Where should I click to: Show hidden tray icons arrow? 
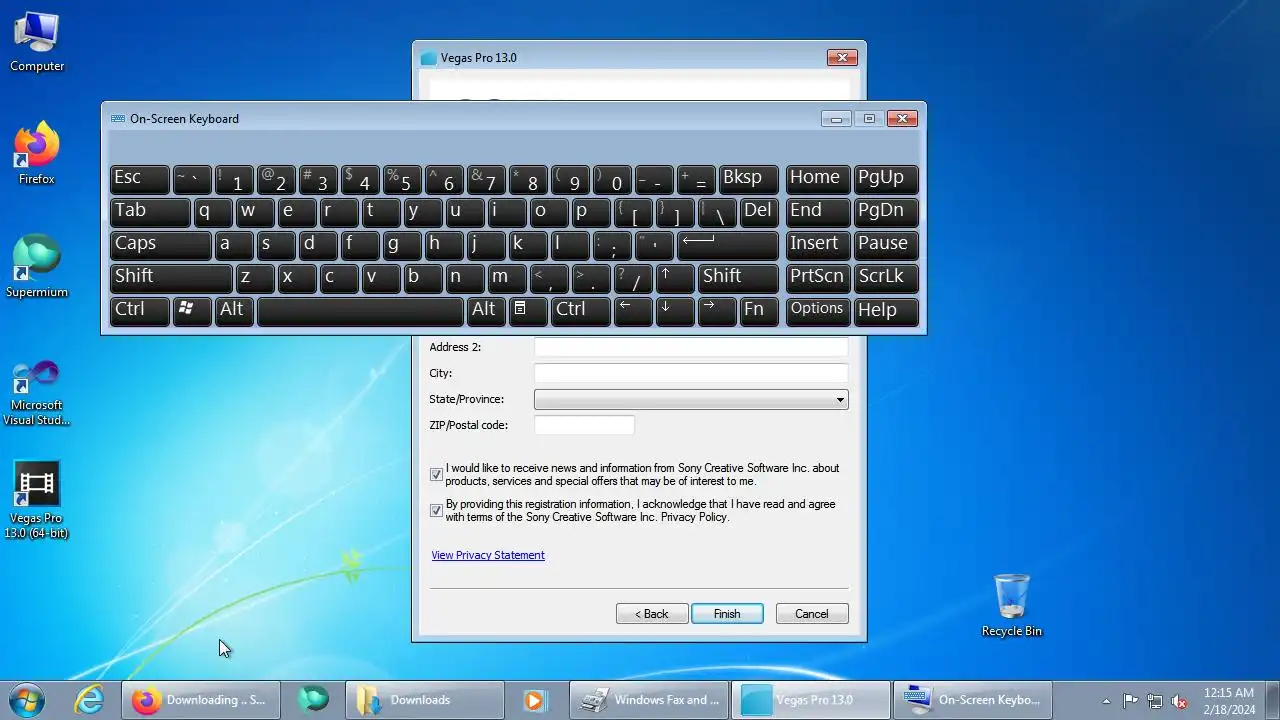(x=1106, y=701)
